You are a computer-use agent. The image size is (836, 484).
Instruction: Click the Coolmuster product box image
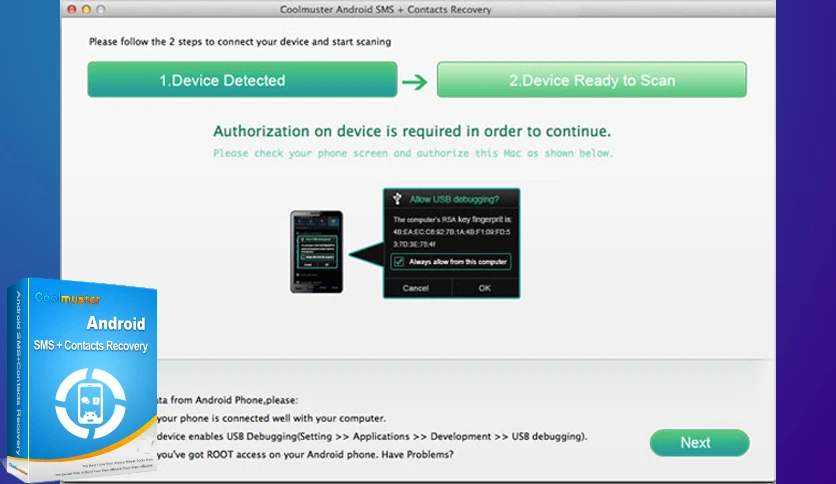click(83, 378)
